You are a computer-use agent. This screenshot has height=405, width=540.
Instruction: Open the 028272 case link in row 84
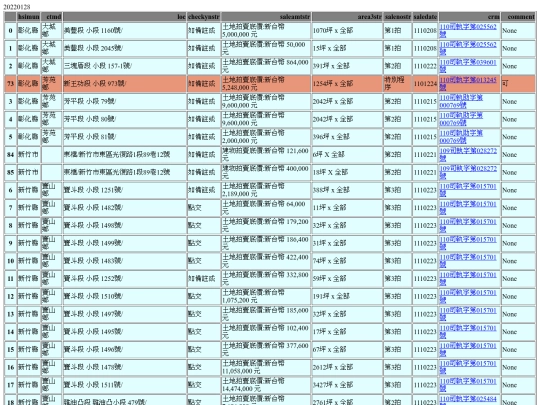pos(468,155)
